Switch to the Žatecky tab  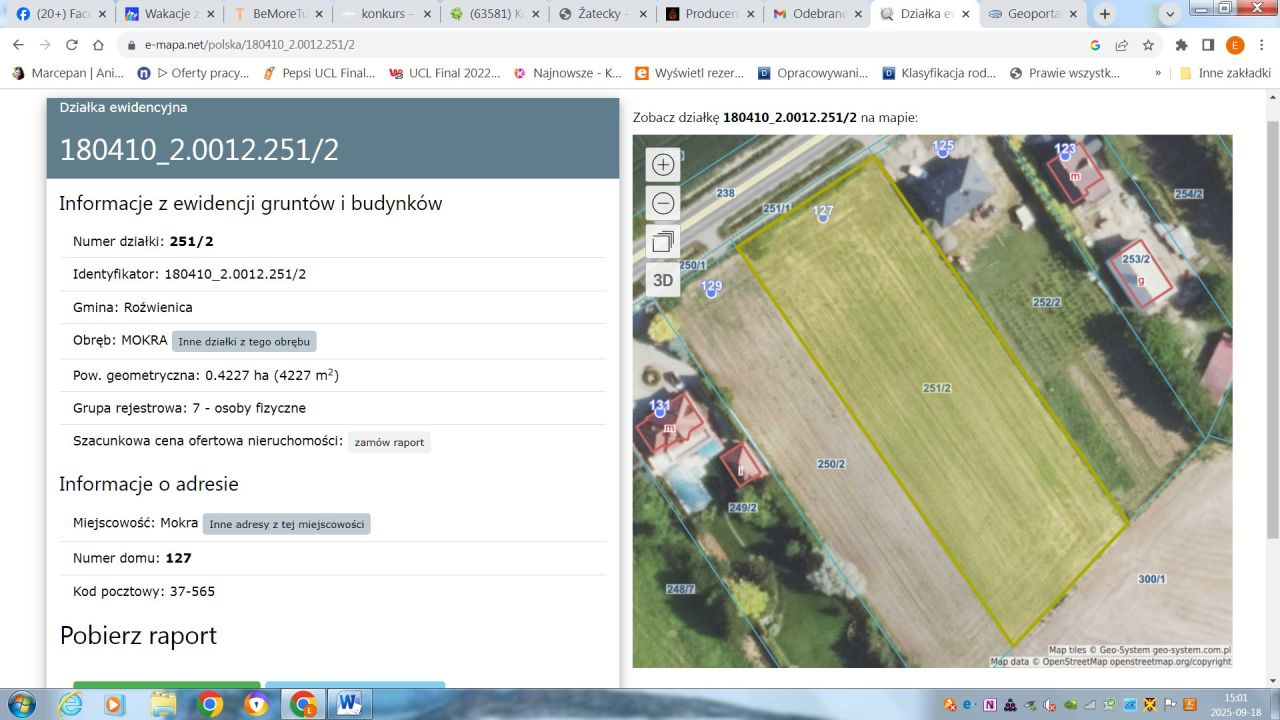(602, 14)
